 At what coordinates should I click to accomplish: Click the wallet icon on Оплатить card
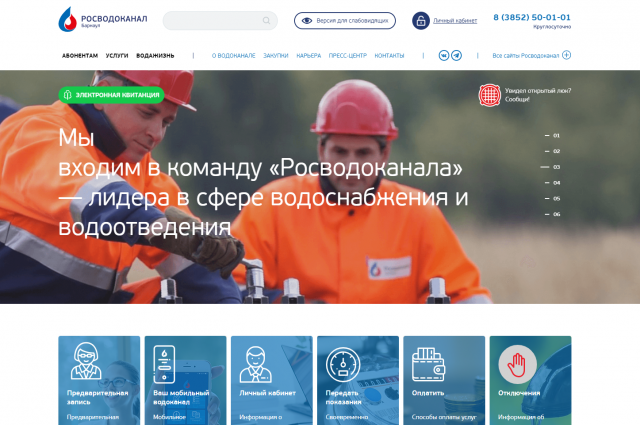point(428,364)
